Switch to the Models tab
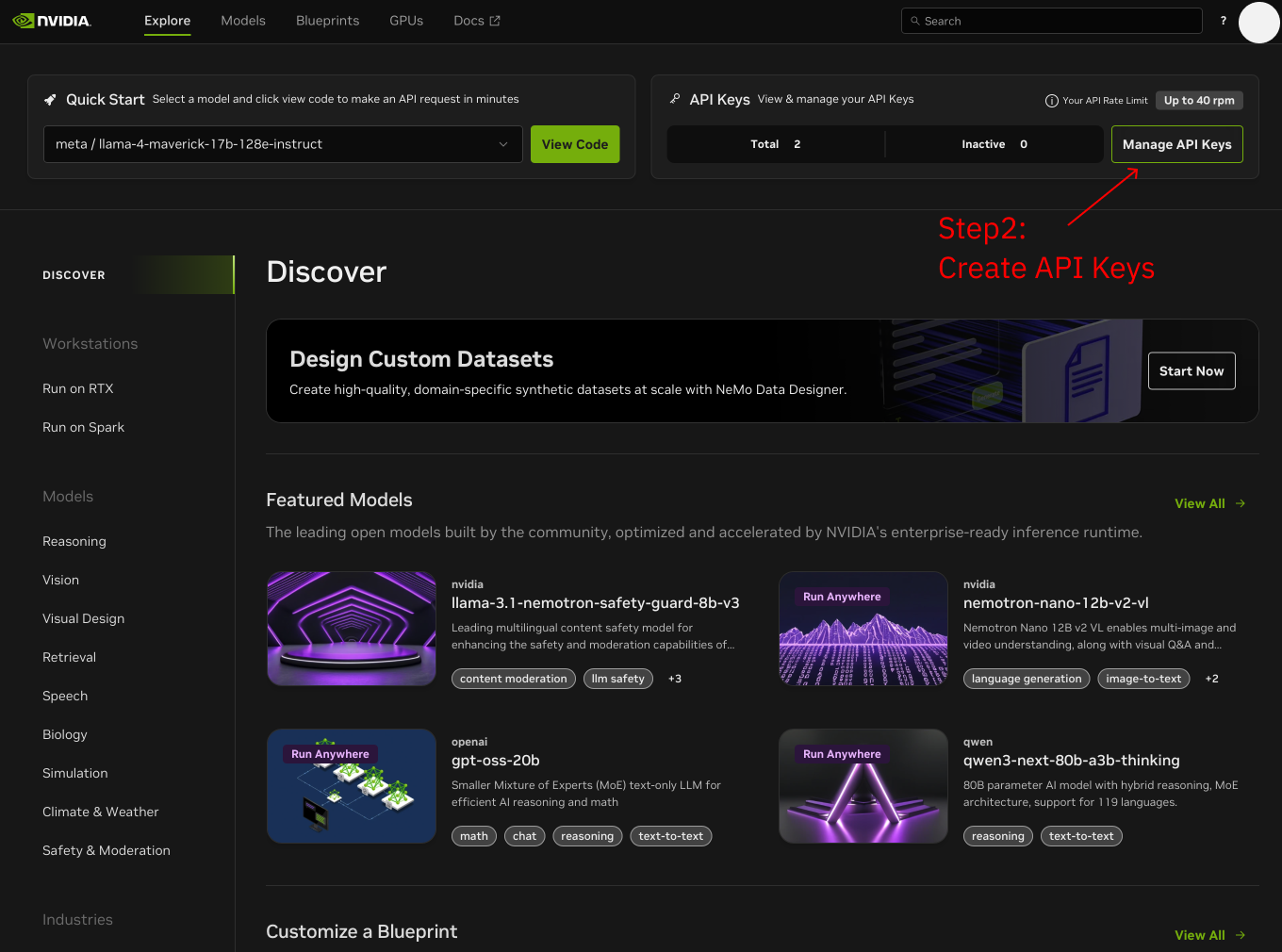This screenshot has height=952, width=1282. point(243,21)
